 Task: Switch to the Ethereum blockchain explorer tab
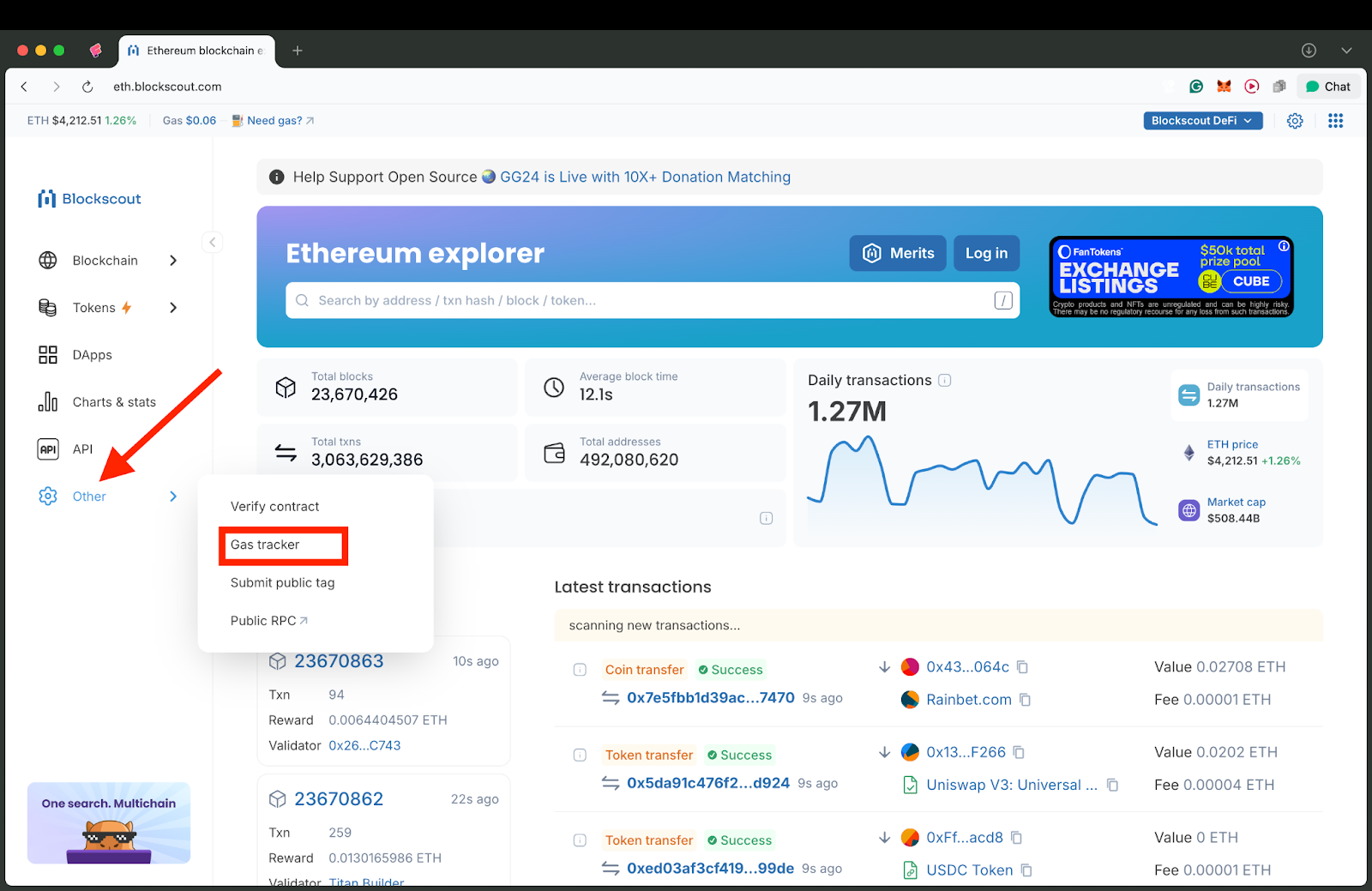point(196,51)
